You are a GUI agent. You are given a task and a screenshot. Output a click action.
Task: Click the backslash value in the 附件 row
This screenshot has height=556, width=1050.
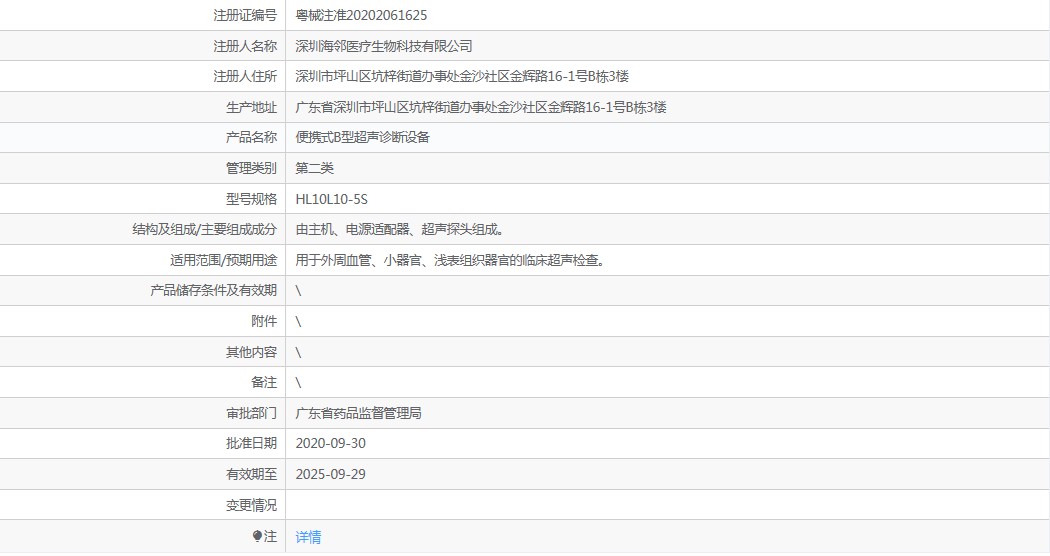pos(298,322)
